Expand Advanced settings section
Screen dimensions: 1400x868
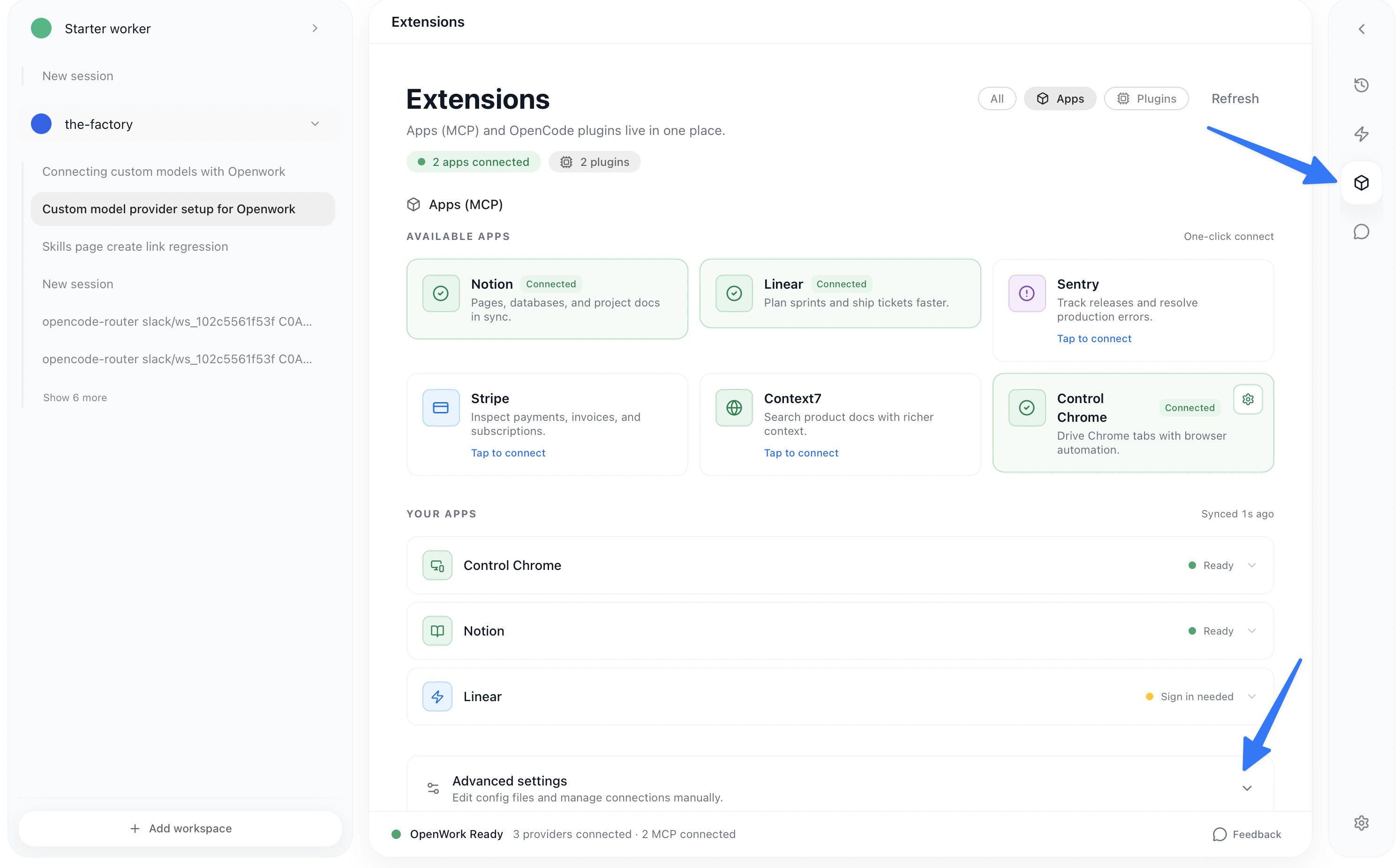tap(1247, 788)
